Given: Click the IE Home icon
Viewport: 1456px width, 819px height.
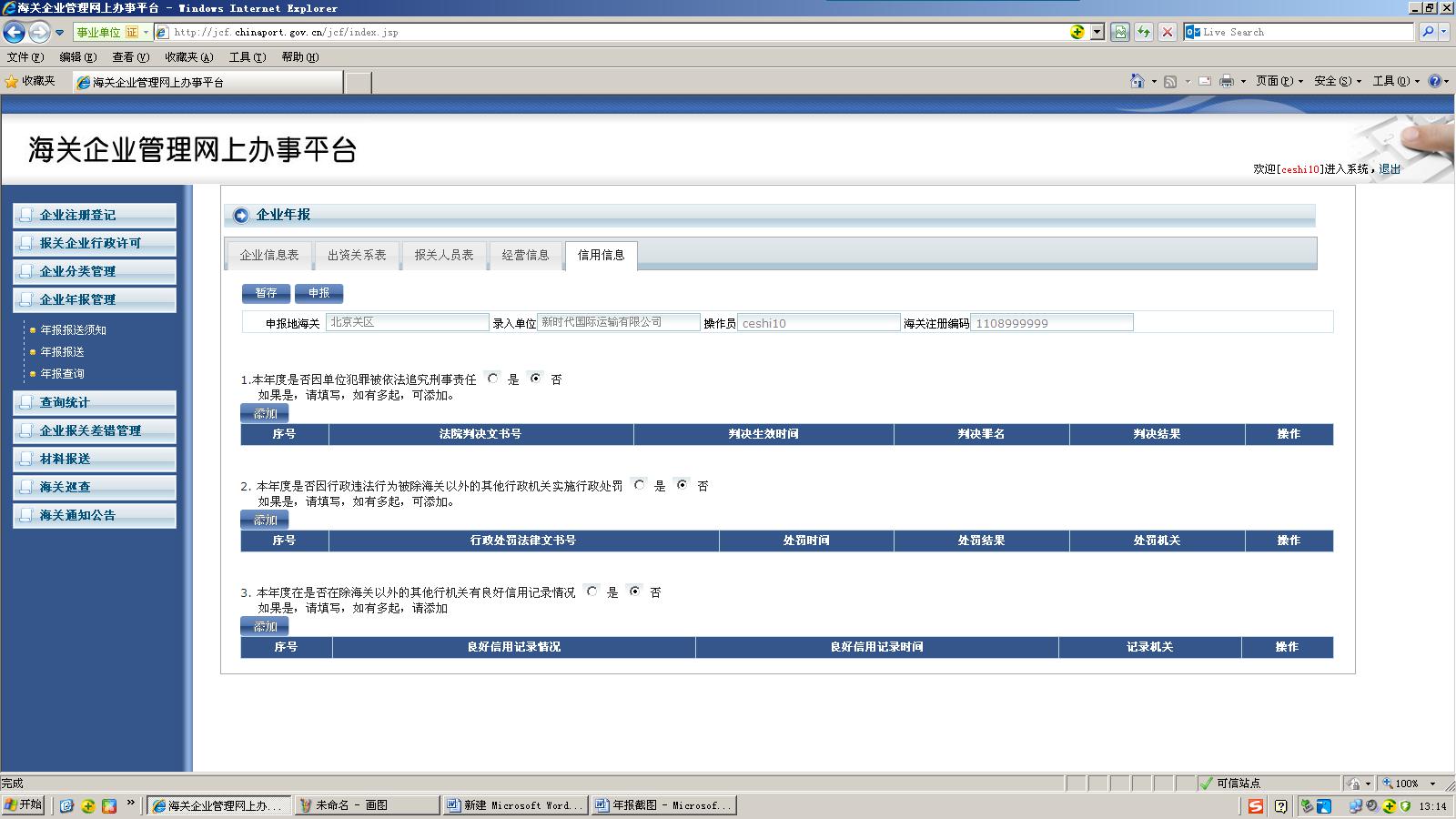Looking at the screenshot, I should click(1137, 81).
